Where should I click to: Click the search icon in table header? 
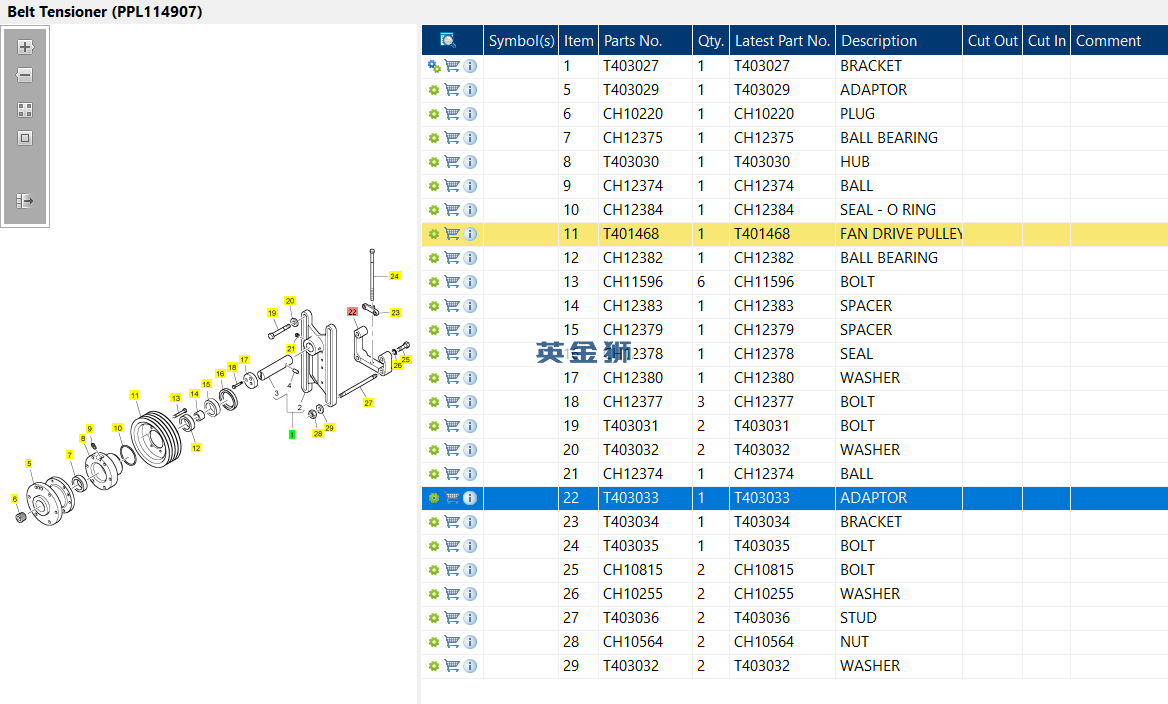click(x=448, y=40)
